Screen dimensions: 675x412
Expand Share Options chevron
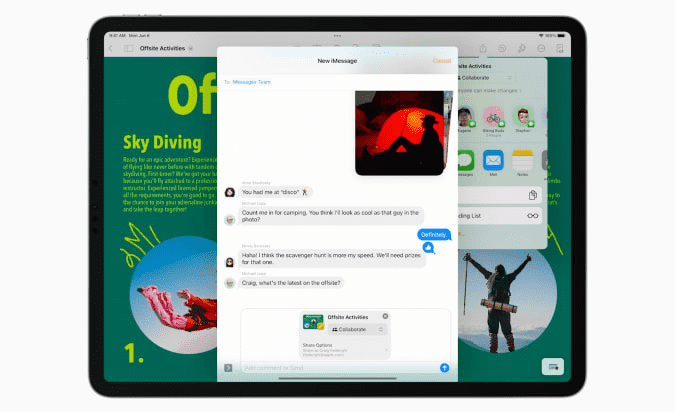[x=384, y=349]
